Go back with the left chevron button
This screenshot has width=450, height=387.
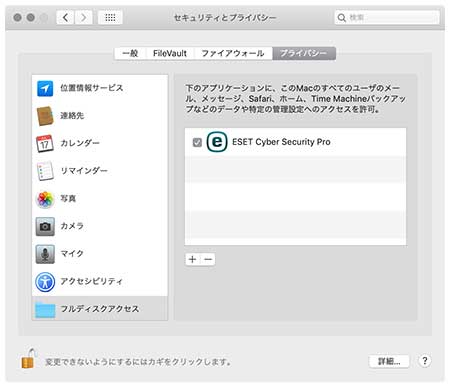65,17
